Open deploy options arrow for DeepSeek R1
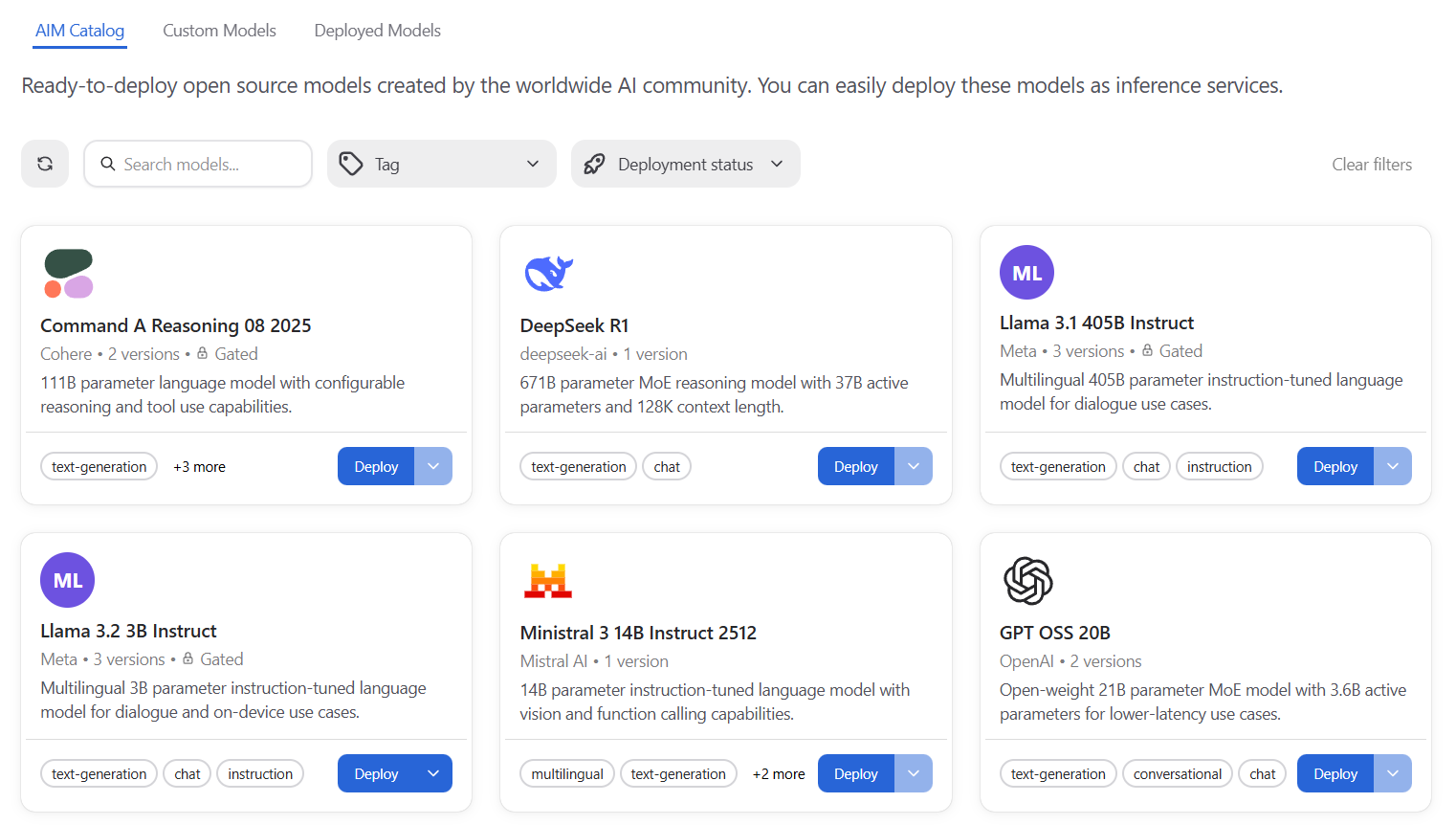1456x825 pixels. (914, 466)
